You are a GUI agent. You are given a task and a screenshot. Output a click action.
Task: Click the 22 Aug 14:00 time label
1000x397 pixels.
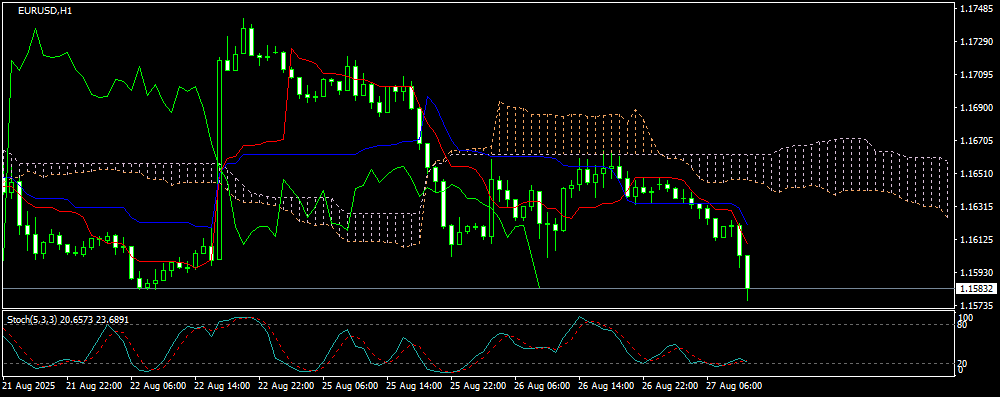pos(222,386)
